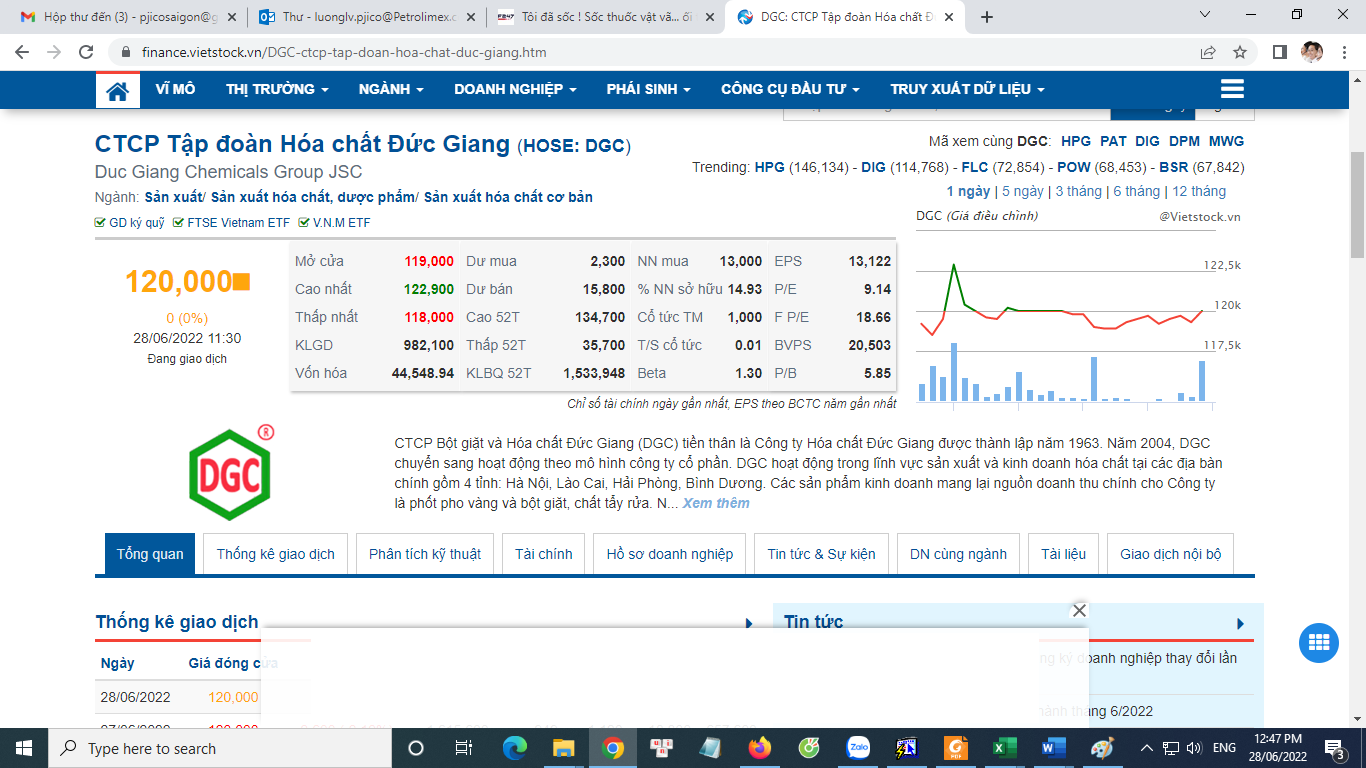Click the ENG language indicator
Viewport: 1366px width, 768px height.
[1224, 748]
